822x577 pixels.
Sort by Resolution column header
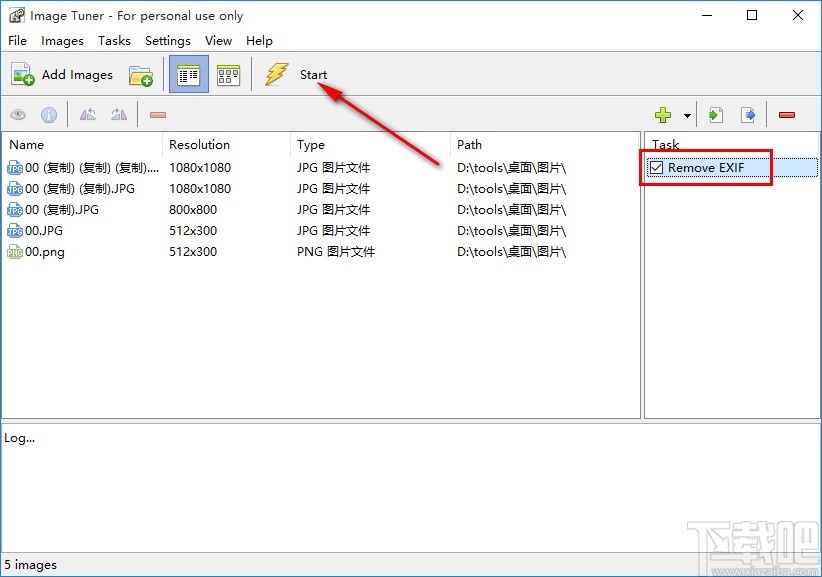click(226, 145)
